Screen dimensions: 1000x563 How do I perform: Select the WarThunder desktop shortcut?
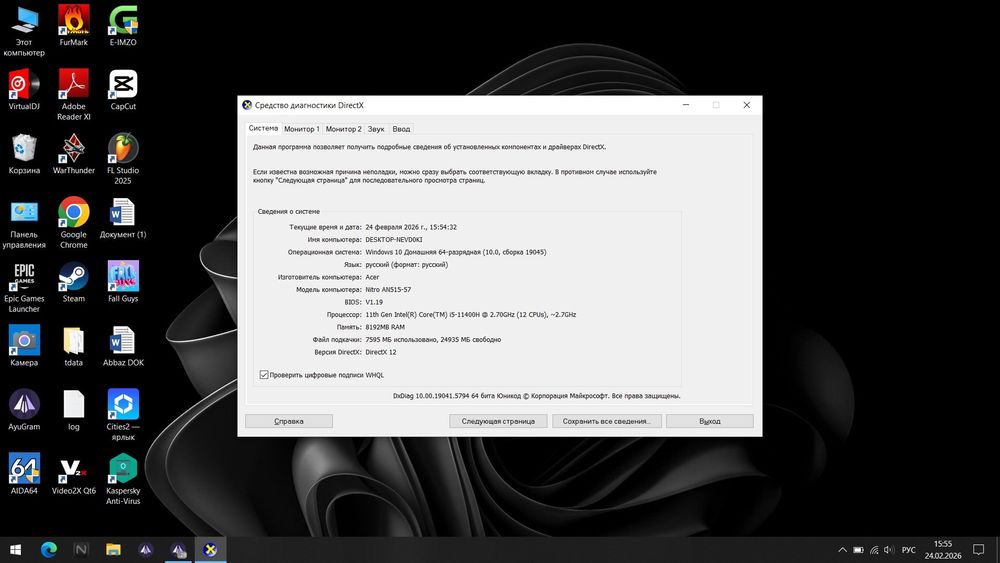click(x=73, y=154)
